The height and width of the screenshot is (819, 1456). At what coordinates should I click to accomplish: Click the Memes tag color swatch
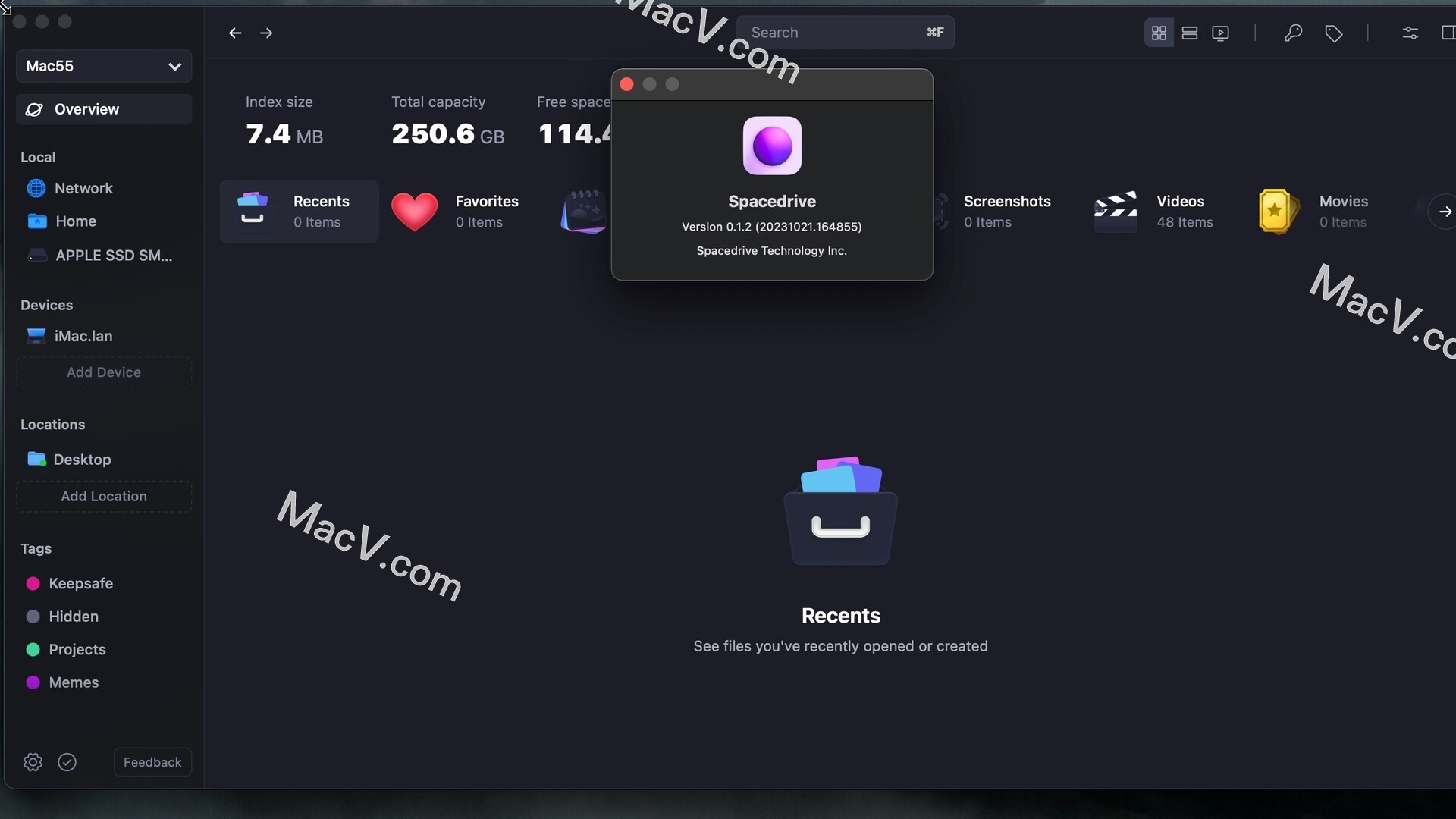coord(32,683)
